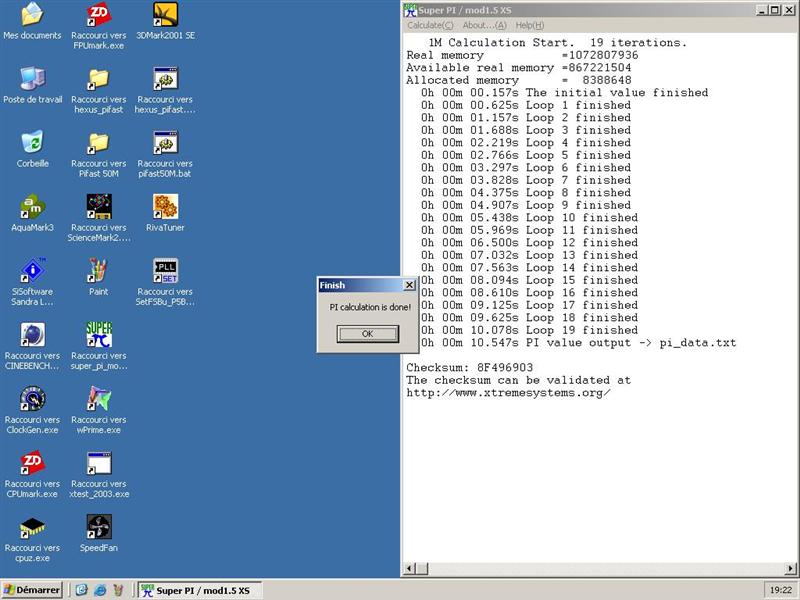Select the Corbeille recycle bin
800x600 pixels.
pos(33,143)
